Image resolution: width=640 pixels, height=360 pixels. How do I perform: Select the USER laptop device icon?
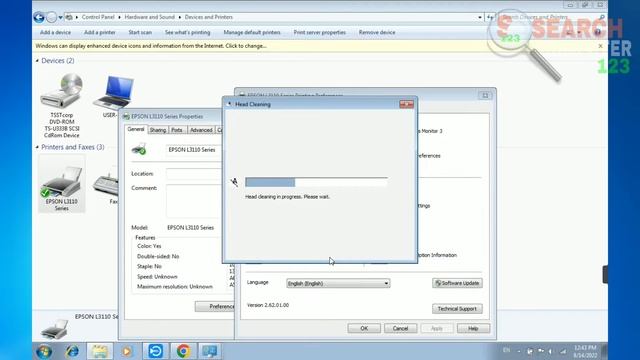(113, 92)
